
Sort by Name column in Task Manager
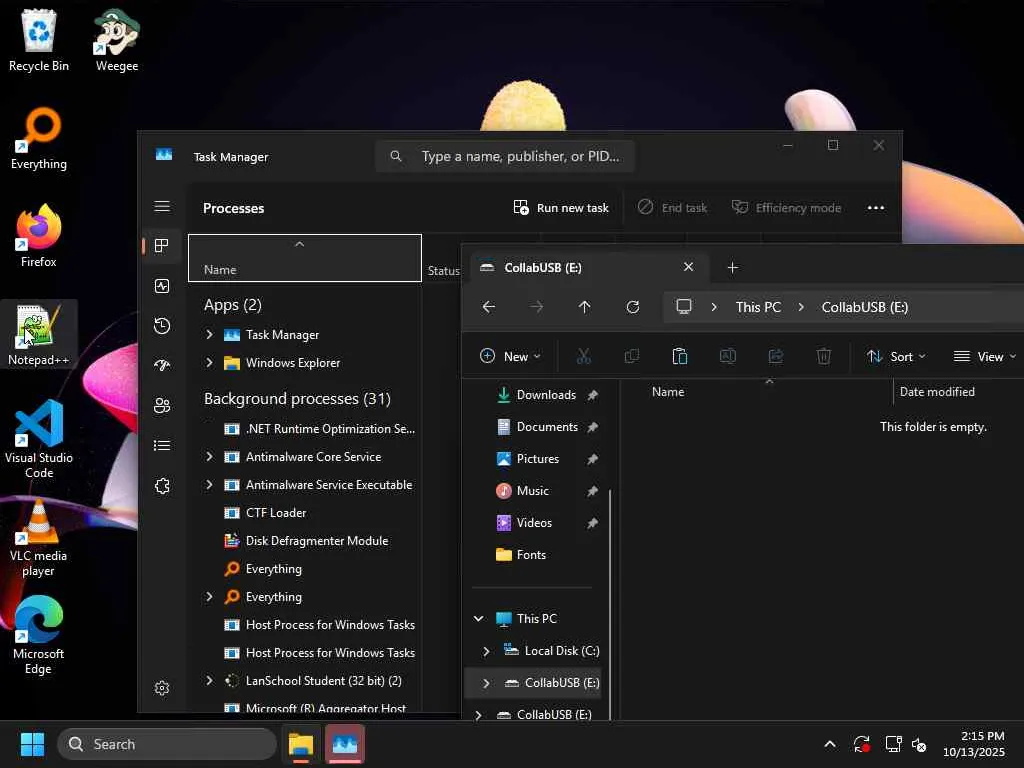tap(305, 258)
